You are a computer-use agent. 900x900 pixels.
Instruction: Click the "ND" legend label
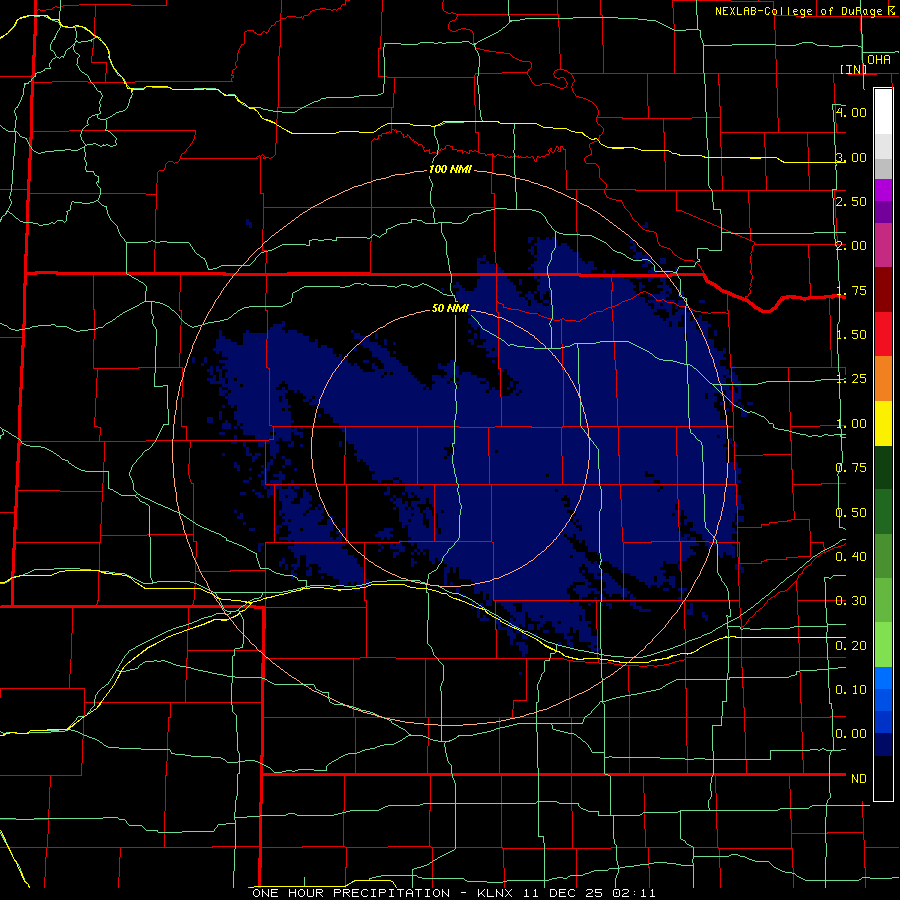859,779
